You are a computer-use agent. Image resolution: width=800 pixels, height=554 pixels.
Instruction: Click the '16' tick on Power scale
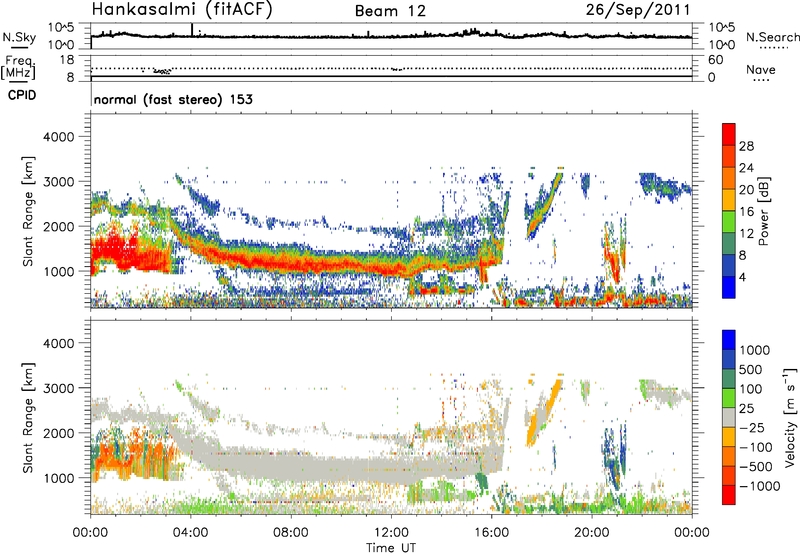(746, 212)
